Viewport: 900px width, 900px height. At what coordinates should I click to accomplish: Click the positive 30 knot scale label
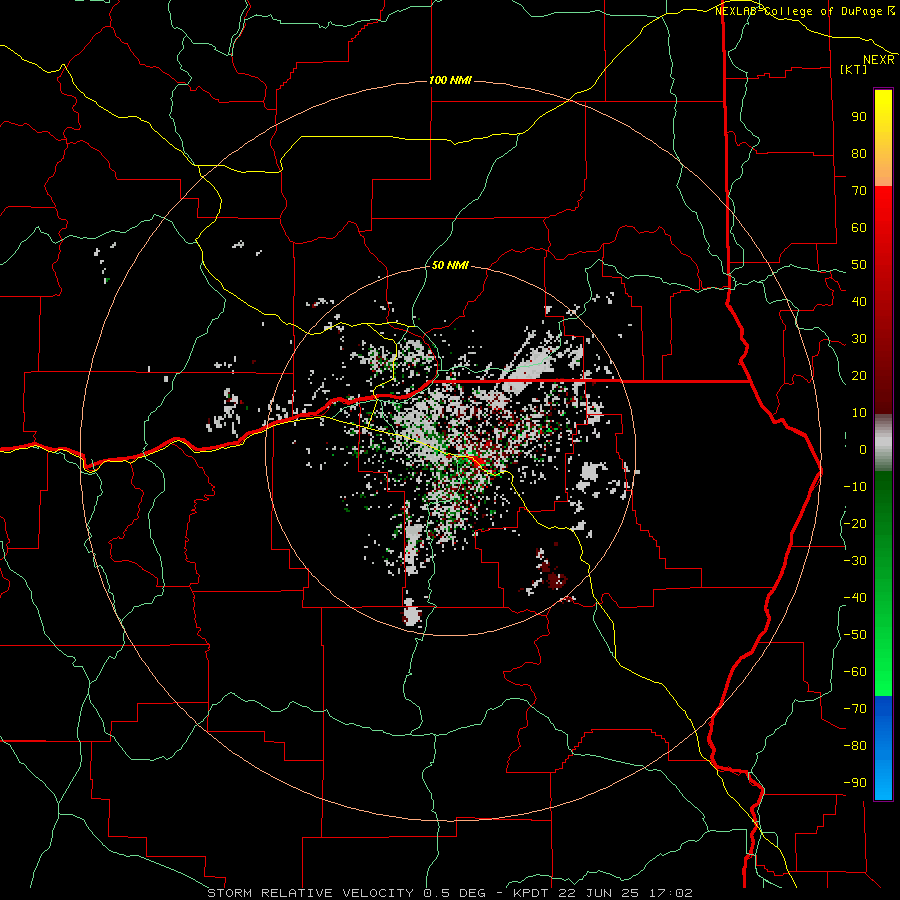pos(859,339)
